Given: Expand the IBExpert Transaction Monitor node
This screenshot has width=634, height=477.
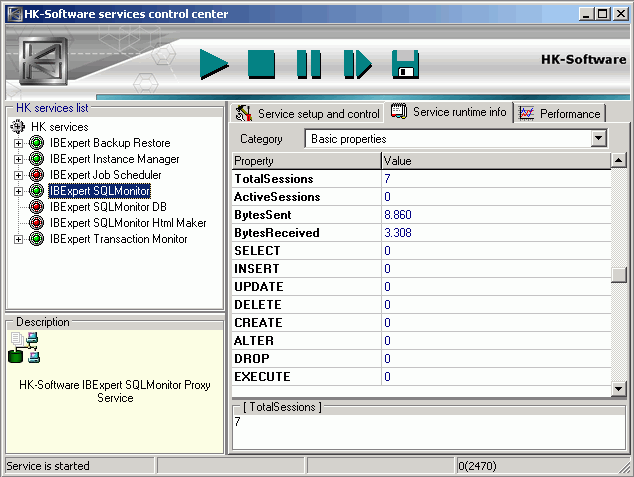Looking at the screenshot, I should click(18, 239).
